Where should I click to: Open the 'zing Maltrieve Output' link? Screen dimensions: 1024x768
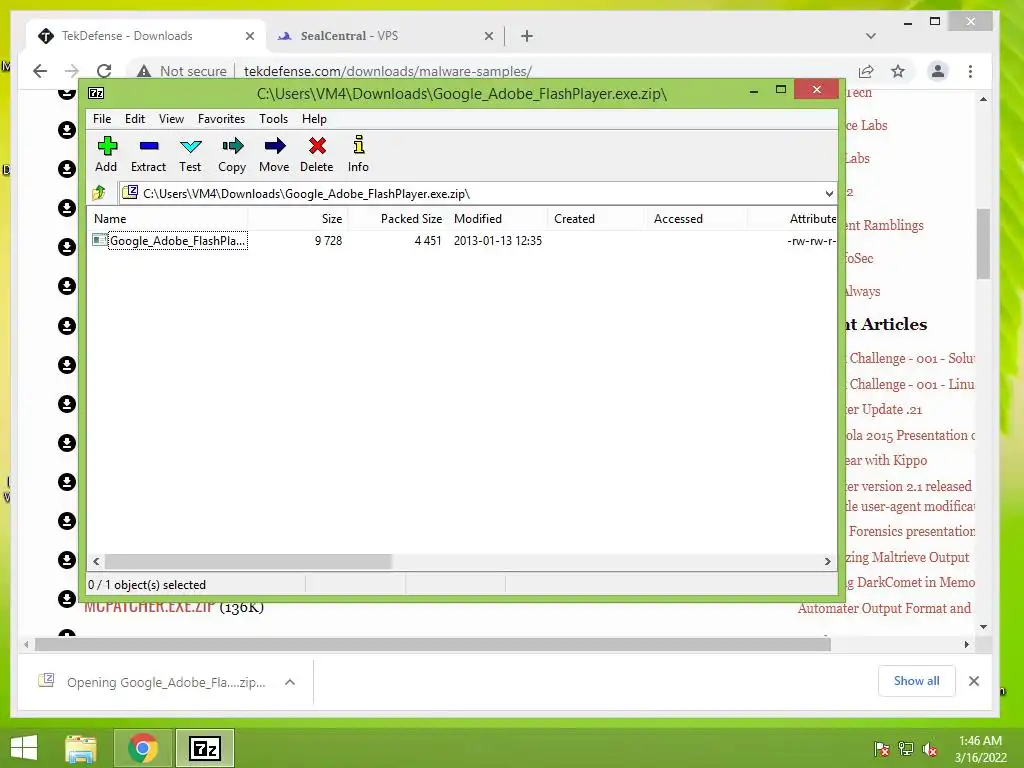click(x=906, y=557)
